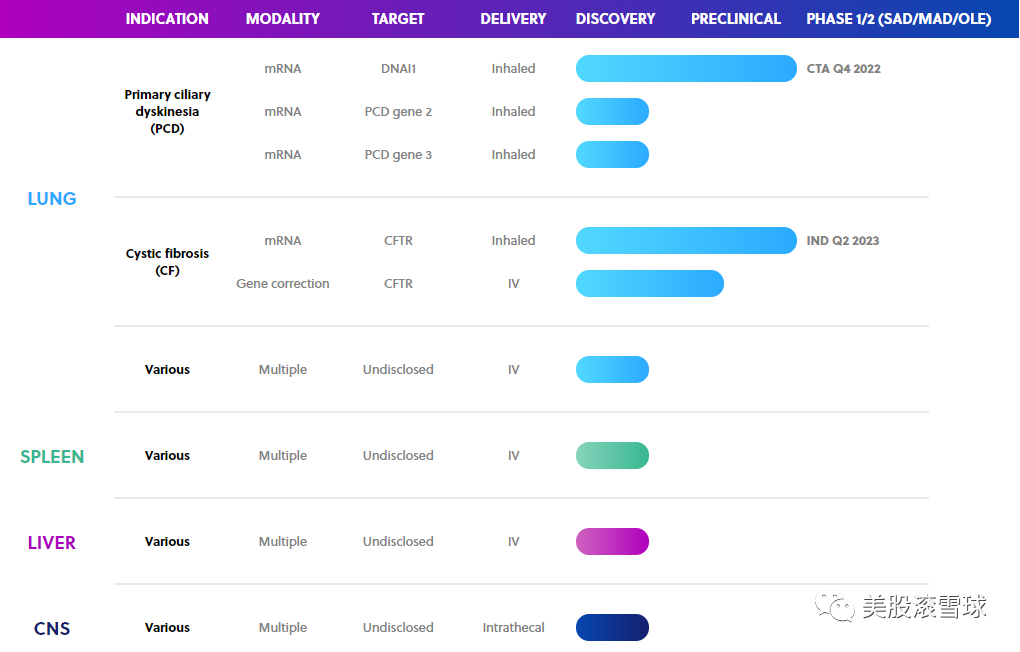Click the green SPLEEN progress bar

tap(612, 456)
